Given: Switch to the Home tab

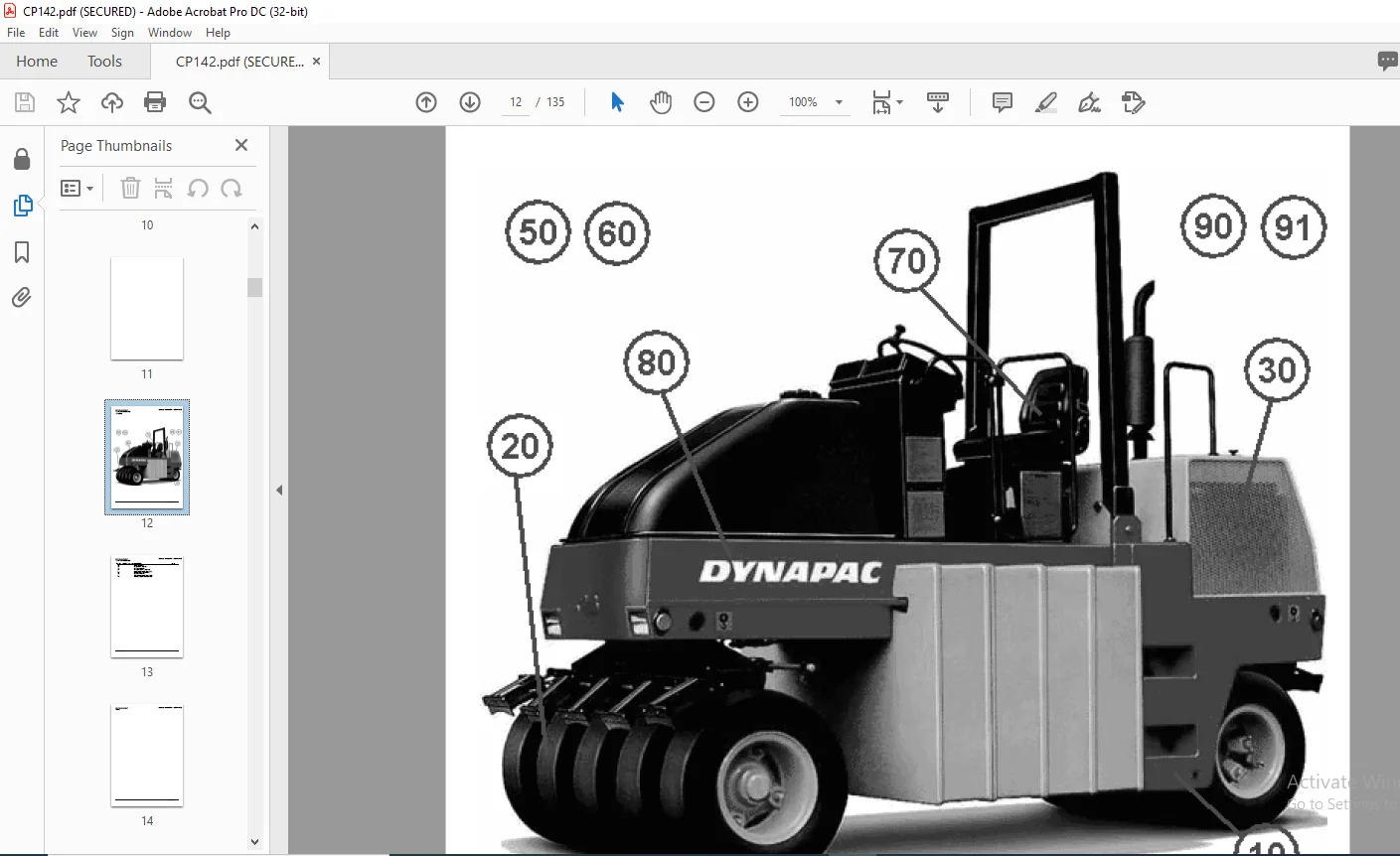Looking at the screenshot, I should 37,62.
